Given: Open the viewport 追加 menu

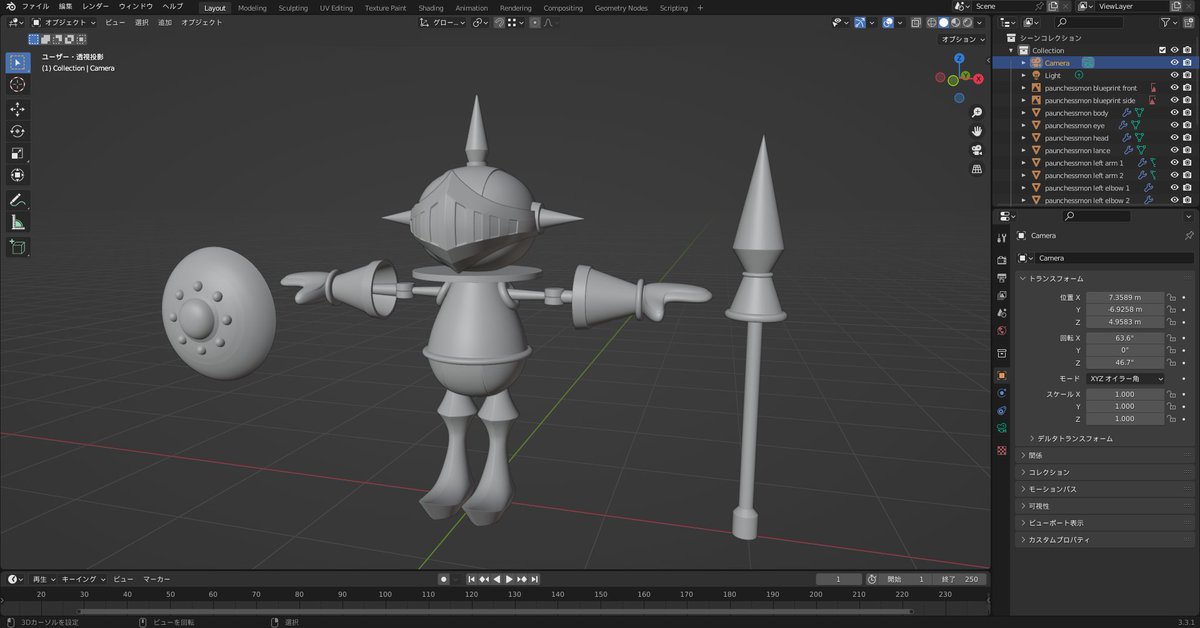Looking at the screenshot, I should (x=165, y=22).
